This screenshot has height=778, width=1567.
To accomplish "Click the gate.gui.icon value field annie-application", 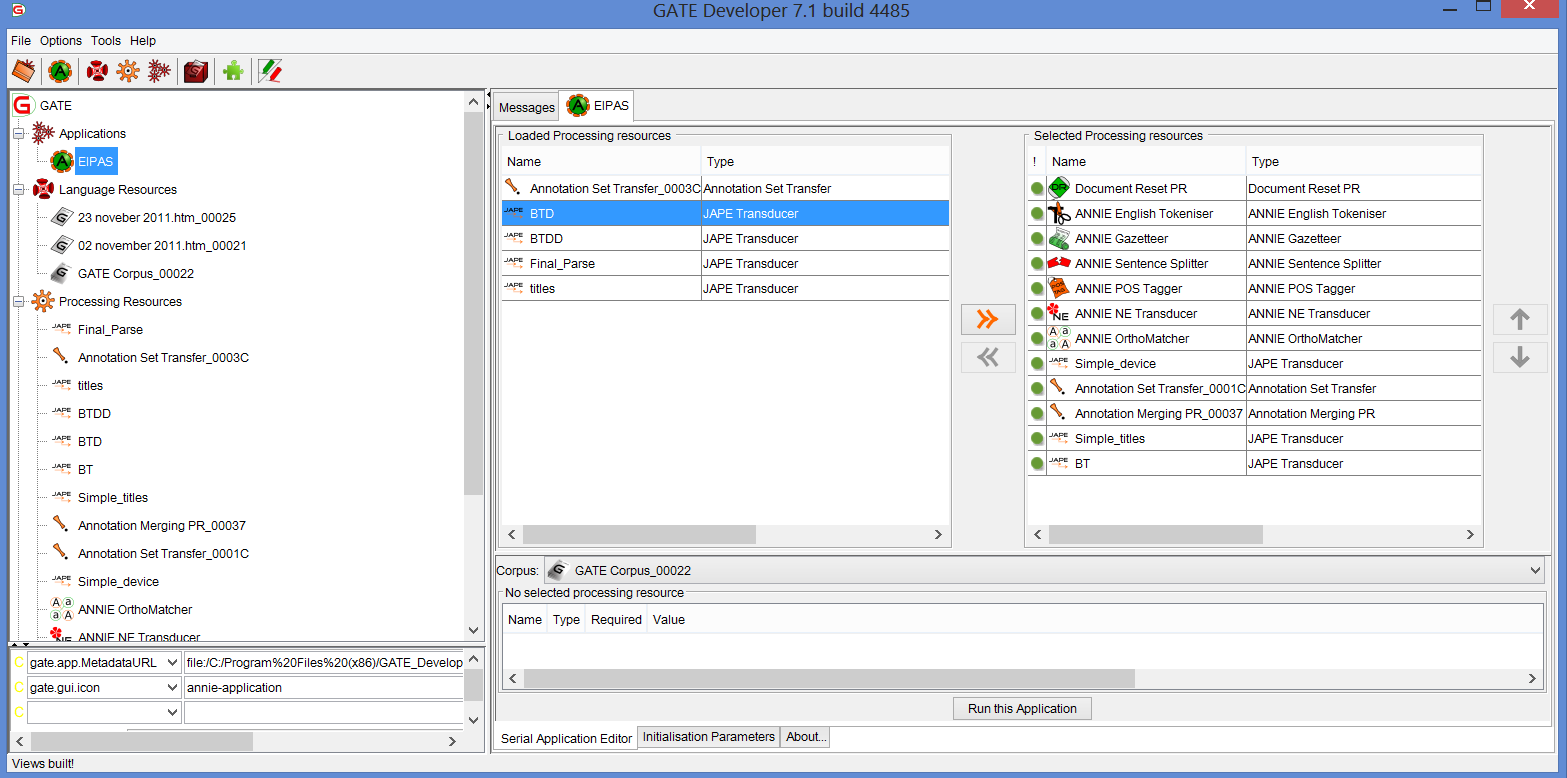I will click(323, 688).
